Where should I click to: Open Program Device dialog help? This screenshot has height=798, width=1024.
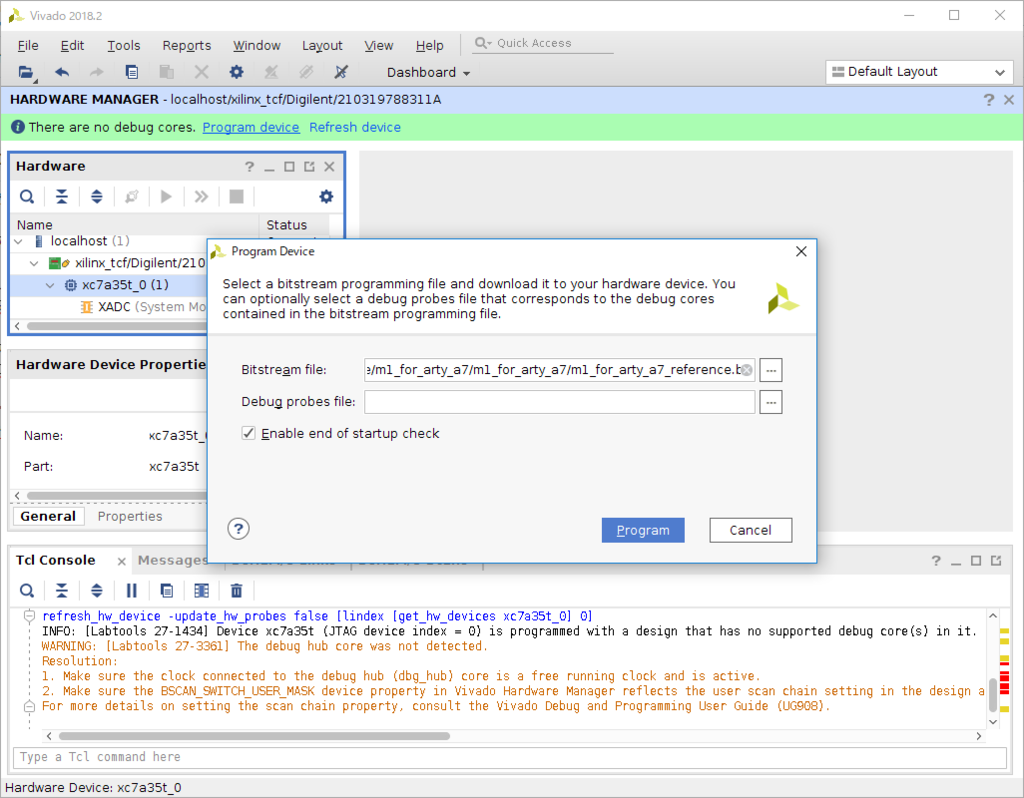238,529
